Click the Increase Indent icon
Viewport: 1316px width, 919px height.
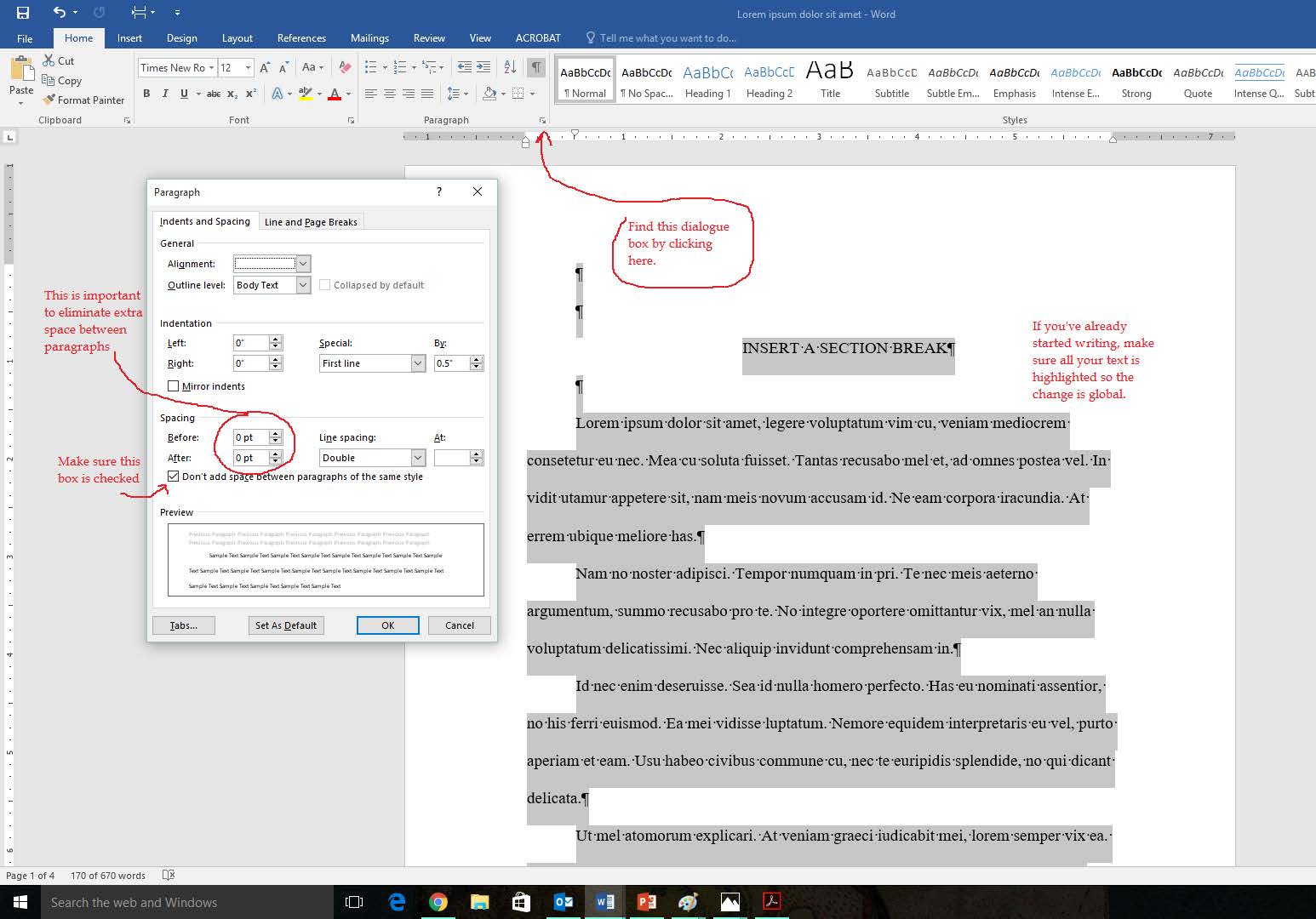tap(483, 67)
